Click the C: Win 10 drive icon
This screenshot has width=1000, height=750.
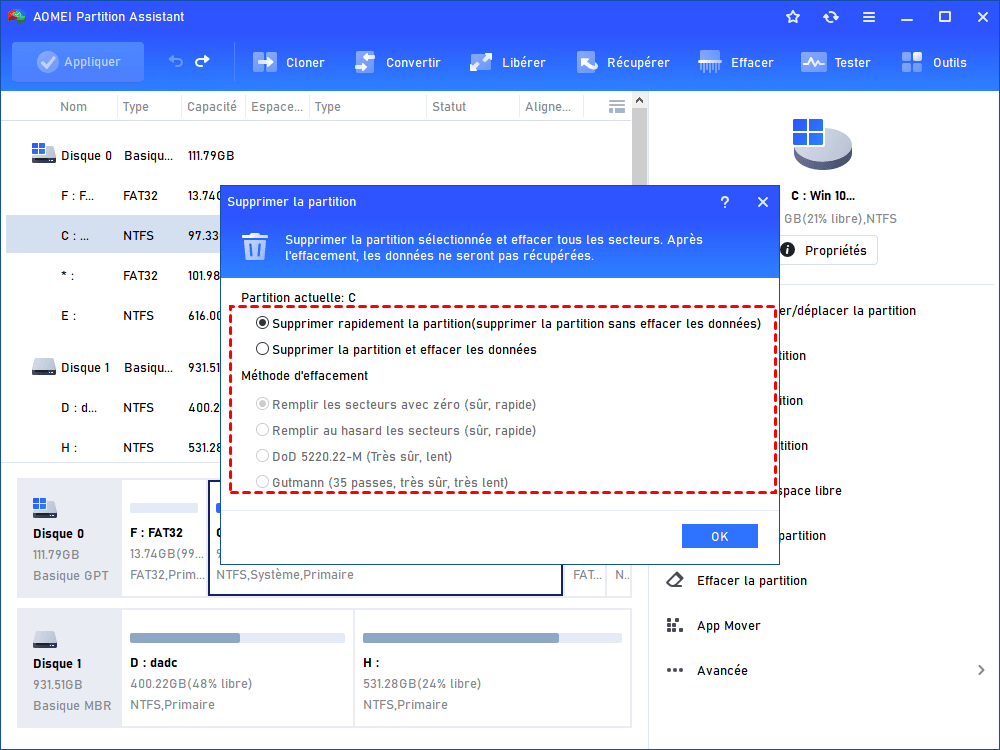pos(821,144)
